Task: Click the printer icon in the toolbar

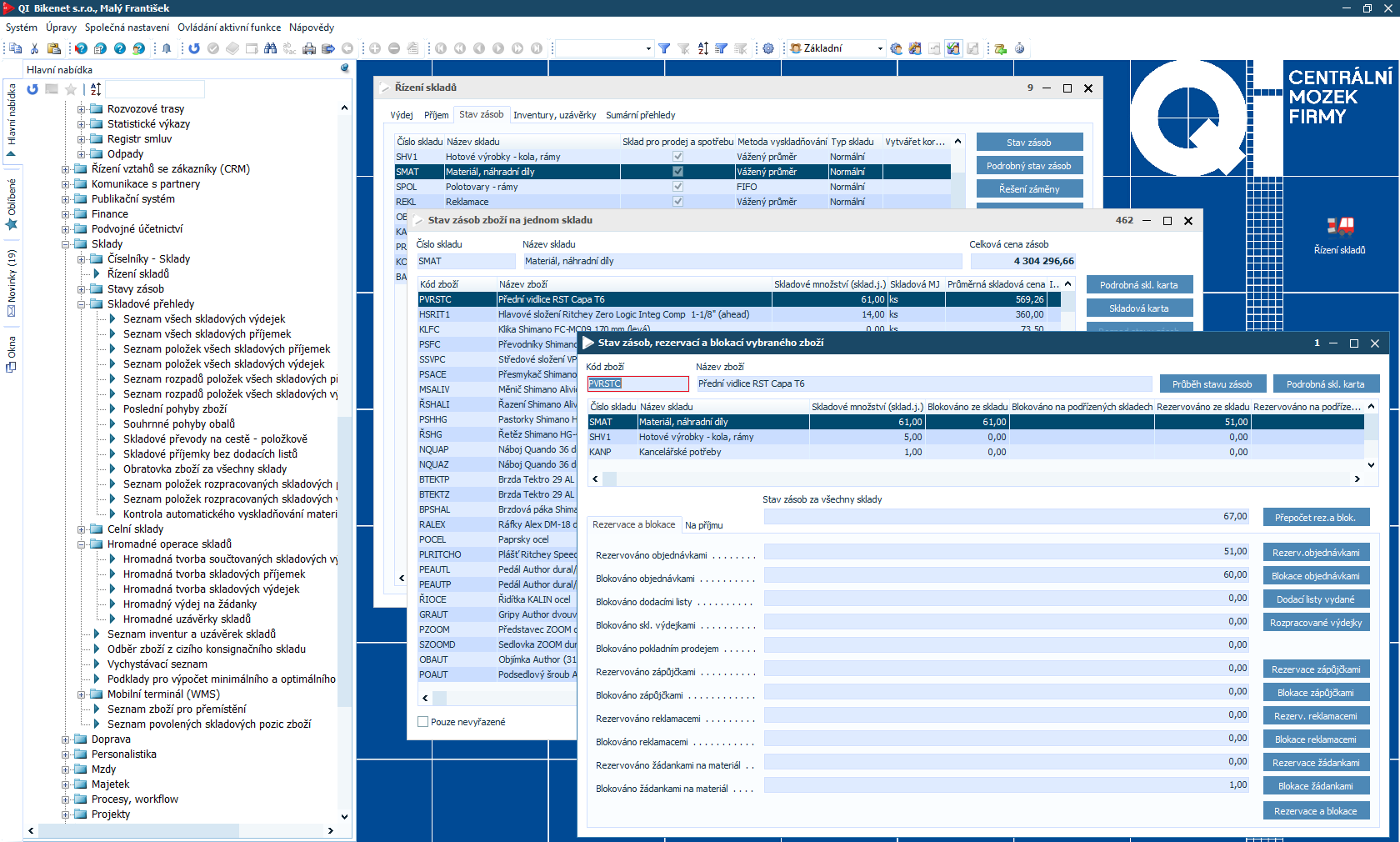Action: [309, 48]
